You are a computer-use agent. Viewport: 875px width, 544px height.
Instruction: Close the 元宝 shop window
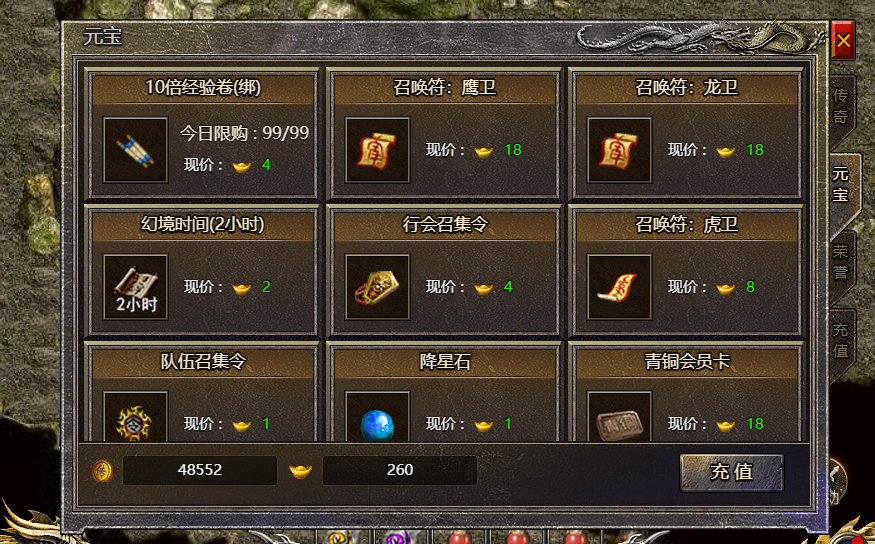[x=843, y=40]
